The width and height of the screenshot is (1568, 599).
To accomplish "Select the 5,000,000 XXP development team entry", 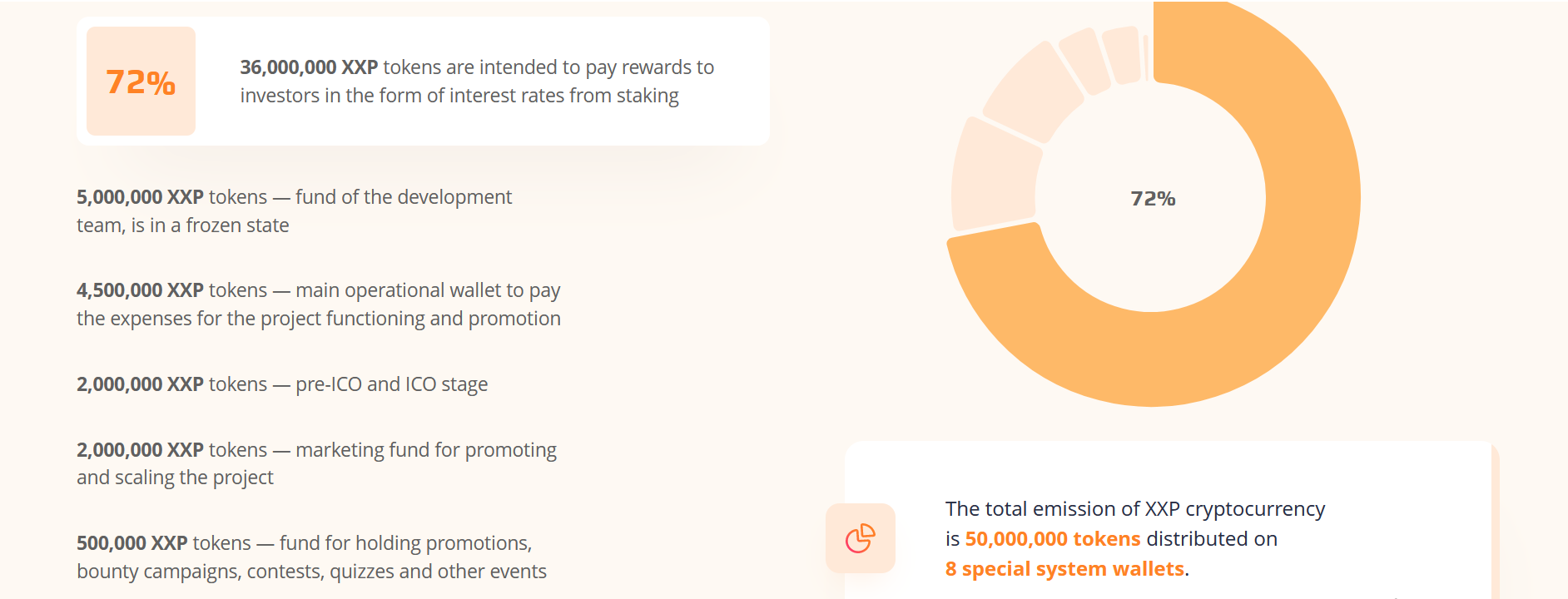I will tap(294, 211).
